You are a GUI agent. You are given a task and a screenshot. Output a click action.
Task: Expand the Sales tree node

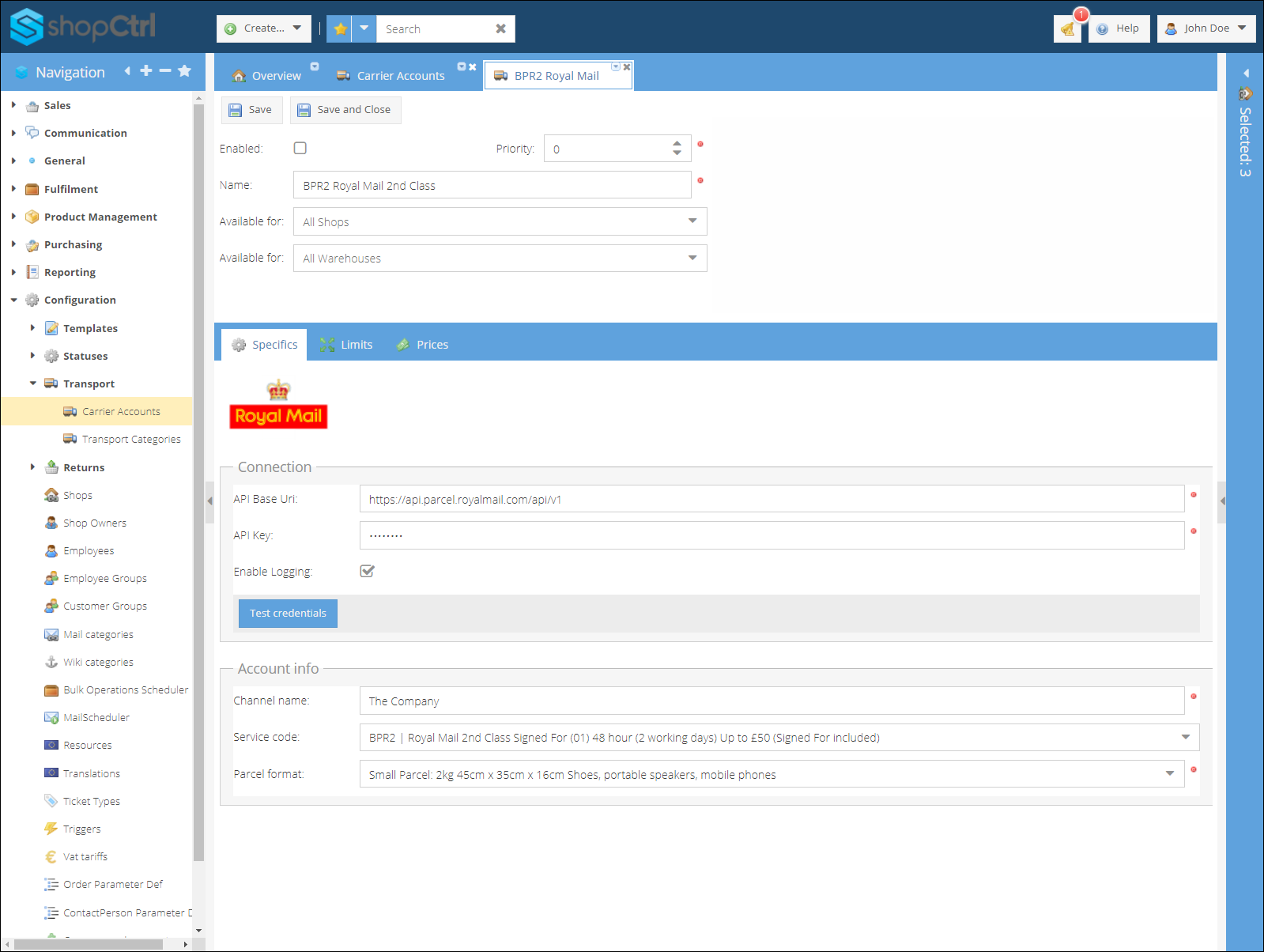[13, 105]
